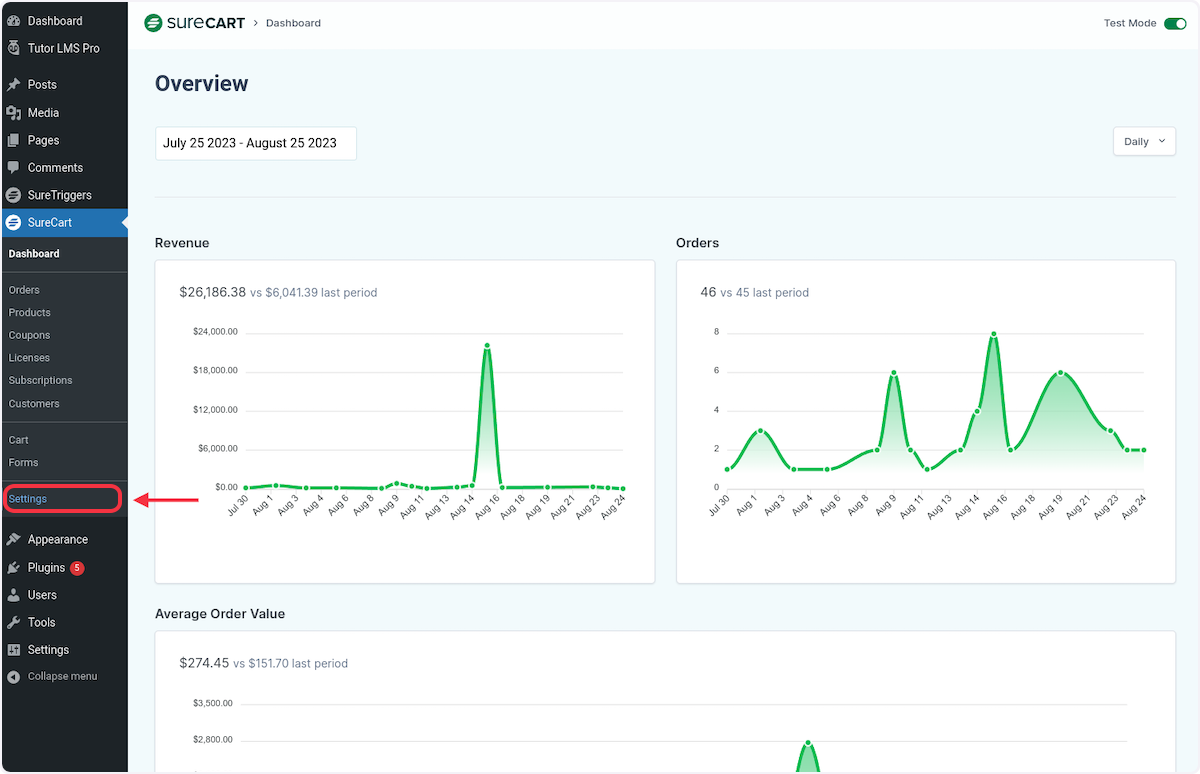1200x774 pixels.
Task: Open SureCart Settings submenu item
Action: (28, 499)
